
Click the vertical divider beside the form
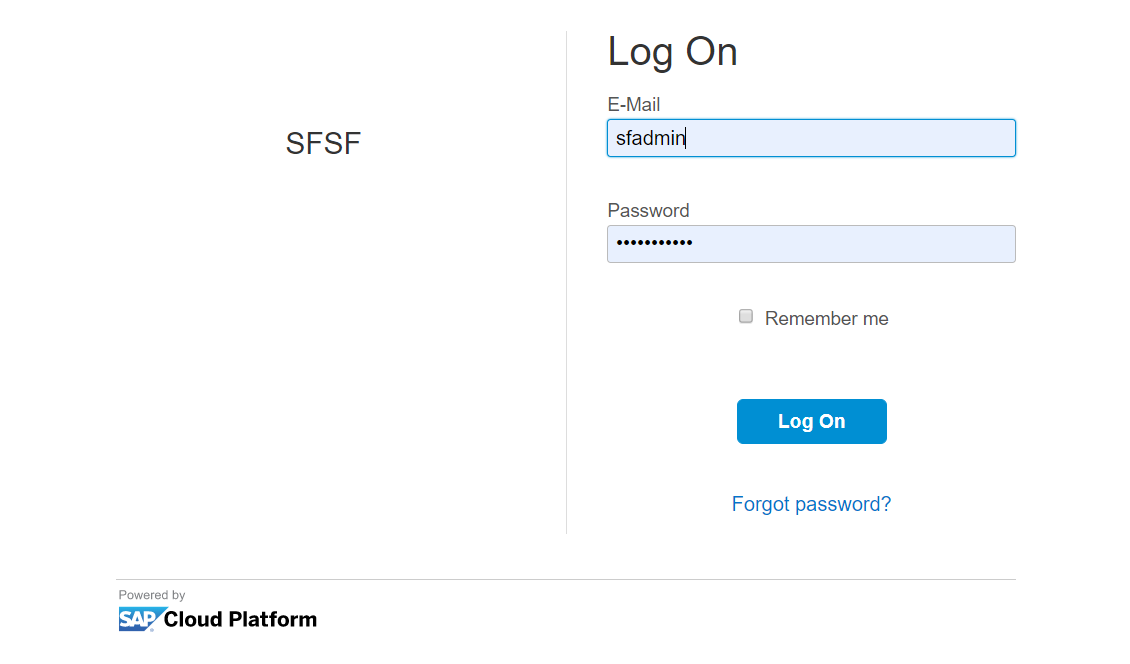click(566, 300)
